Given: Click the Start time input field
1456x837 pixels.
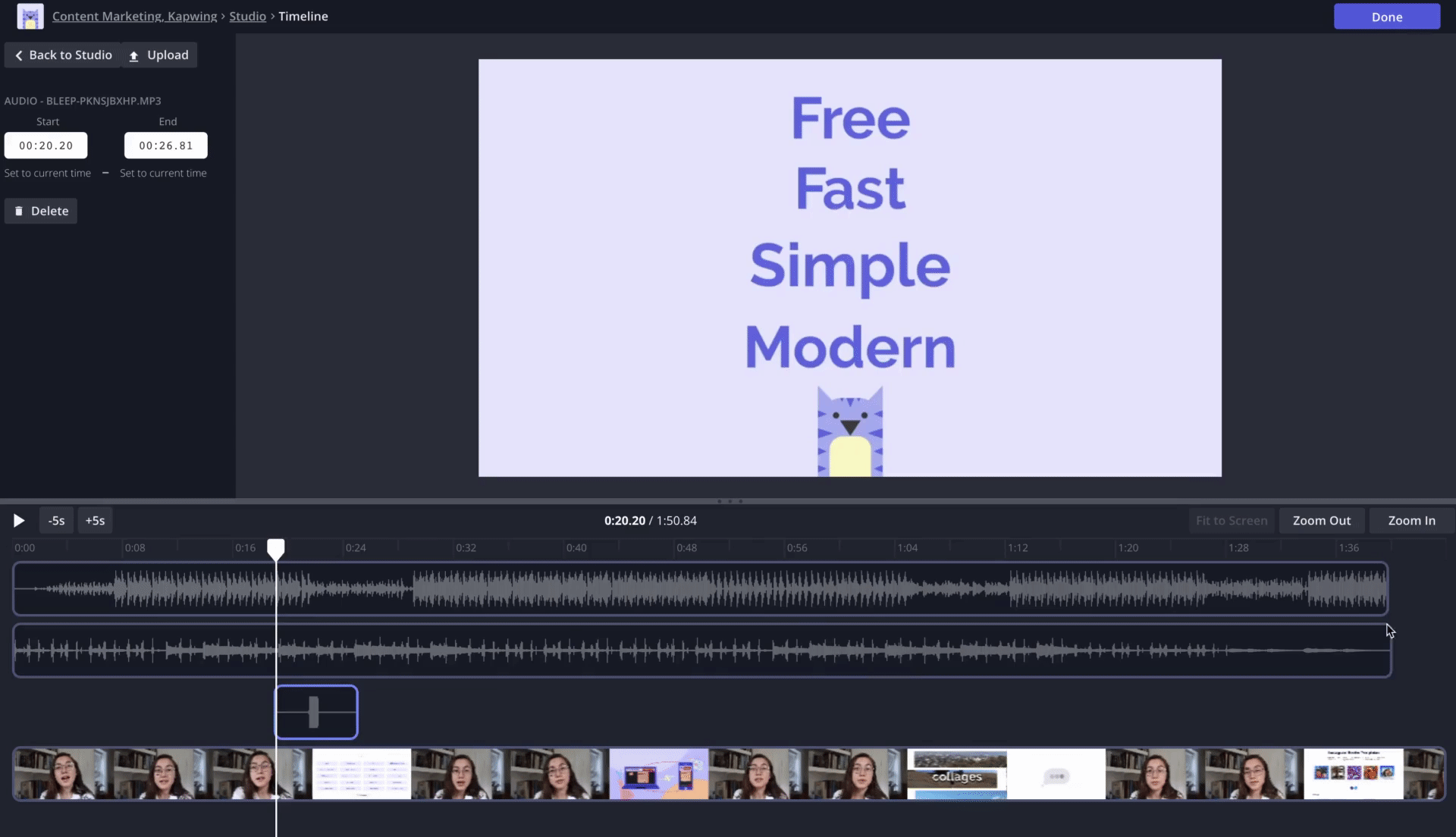Looking at the screenshot, I should coord(46,145).
